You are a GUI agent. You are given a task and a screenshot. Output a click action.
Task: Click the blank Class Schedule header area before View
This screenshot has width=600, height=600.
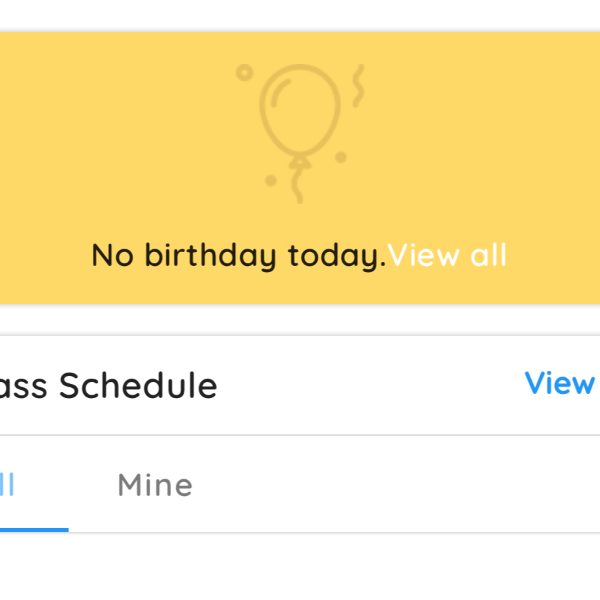pos(371,385)
